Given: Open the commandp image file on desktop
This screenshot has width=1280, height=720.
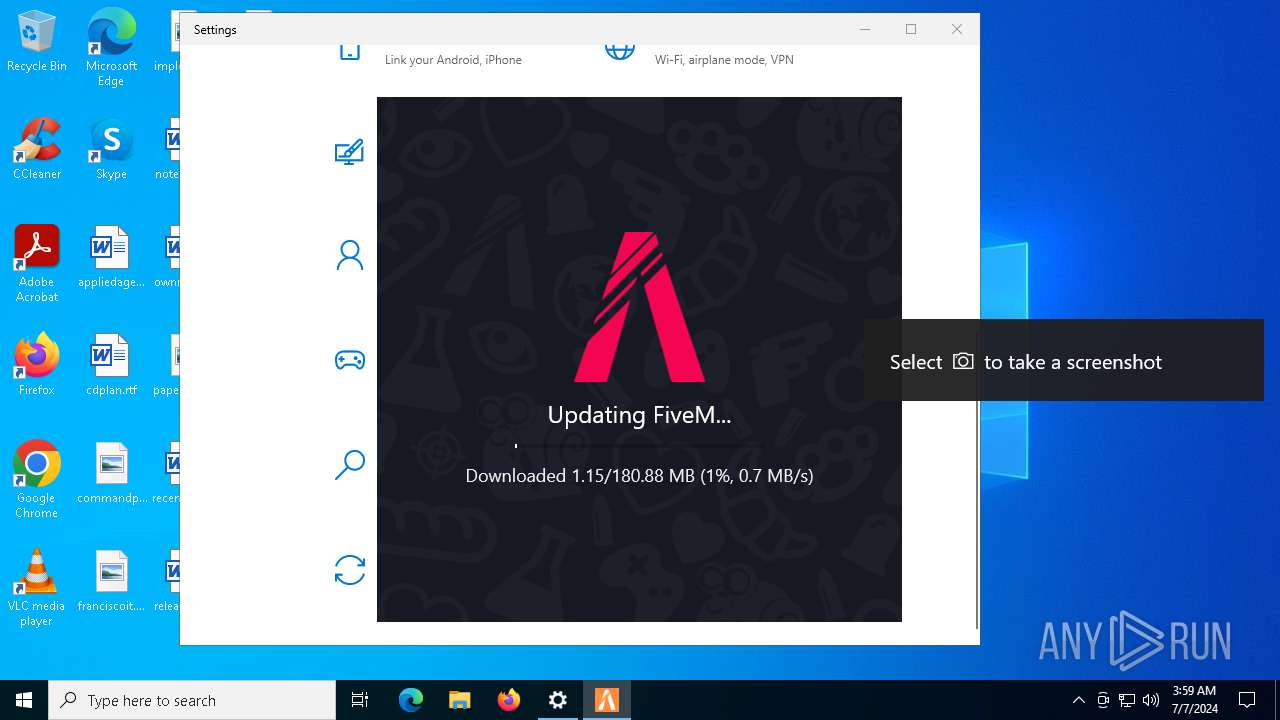Looking at the screenshot, I should [111, 473].
